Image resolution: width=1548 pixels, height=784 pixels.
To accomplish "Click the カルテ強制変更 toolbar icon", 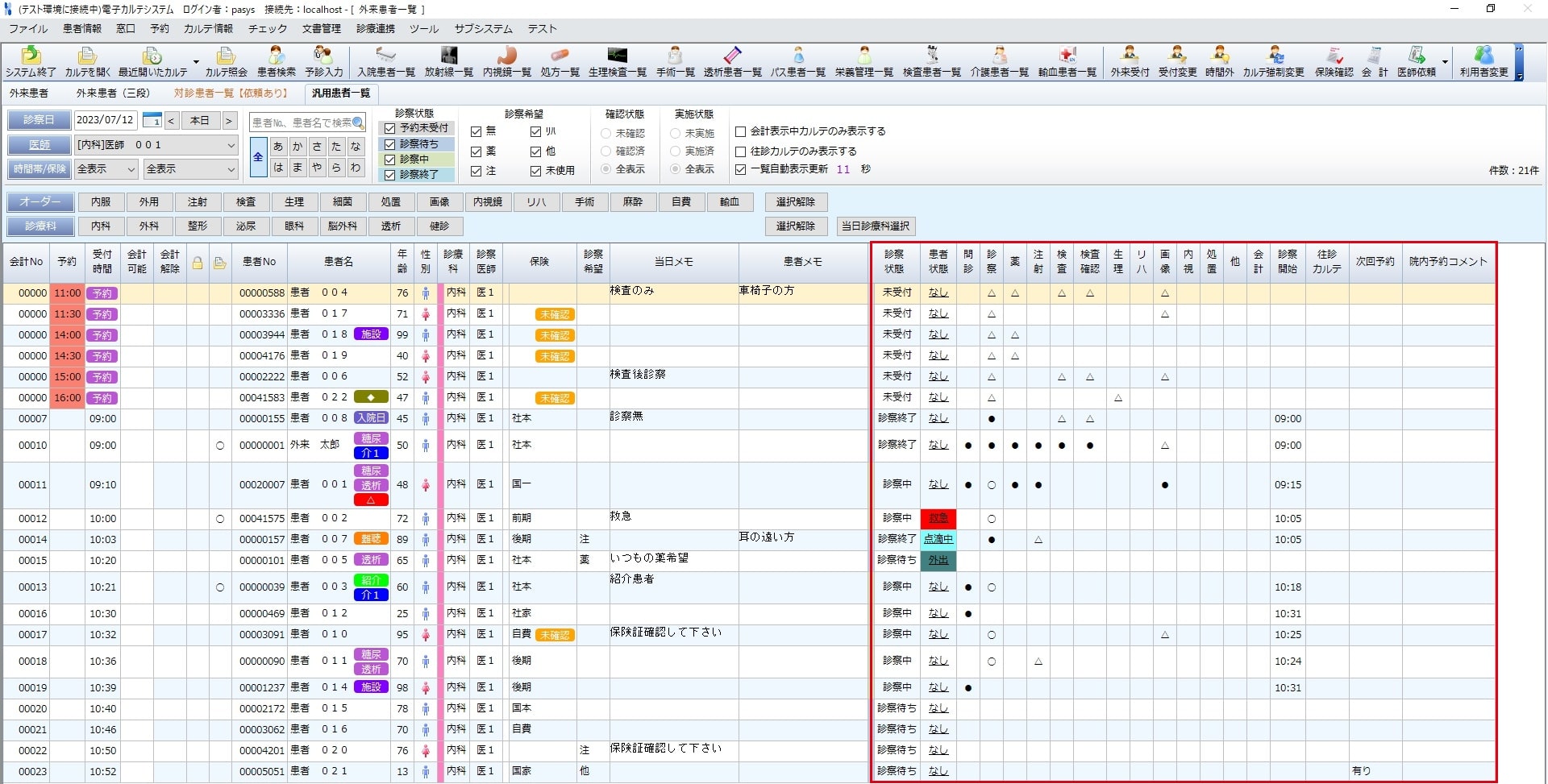I will (x=1274, y=62).
